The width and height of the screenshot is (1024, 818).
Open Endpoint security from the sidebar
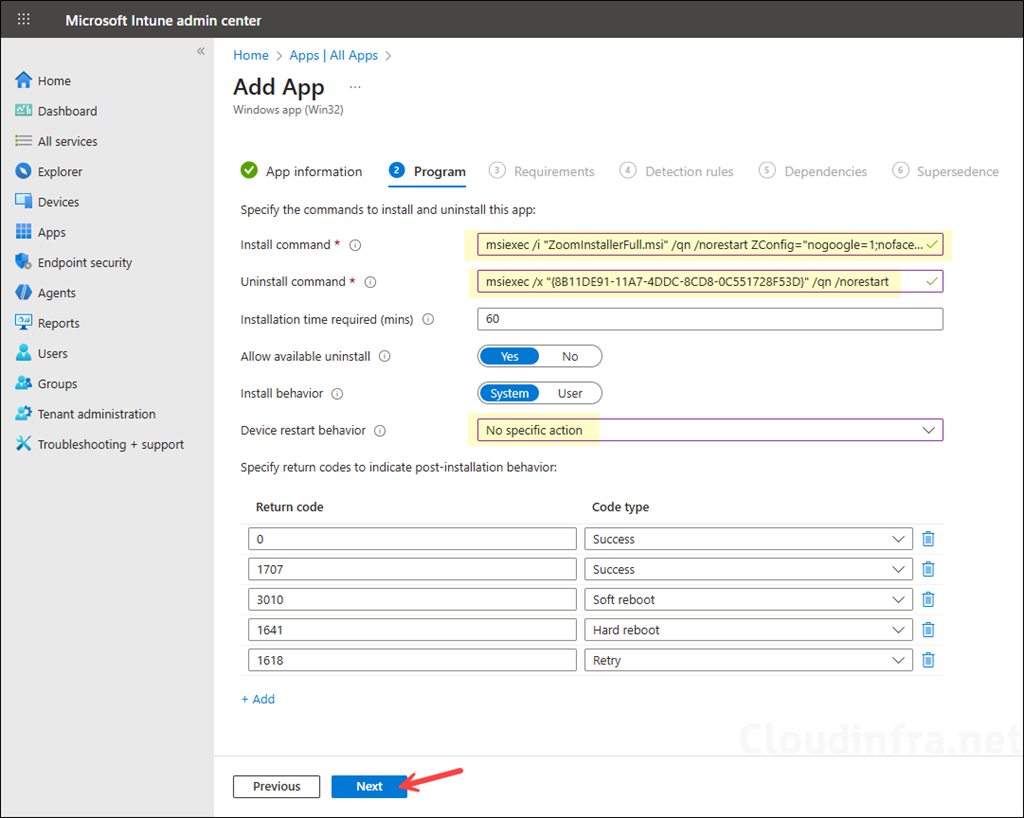point(84,263)
